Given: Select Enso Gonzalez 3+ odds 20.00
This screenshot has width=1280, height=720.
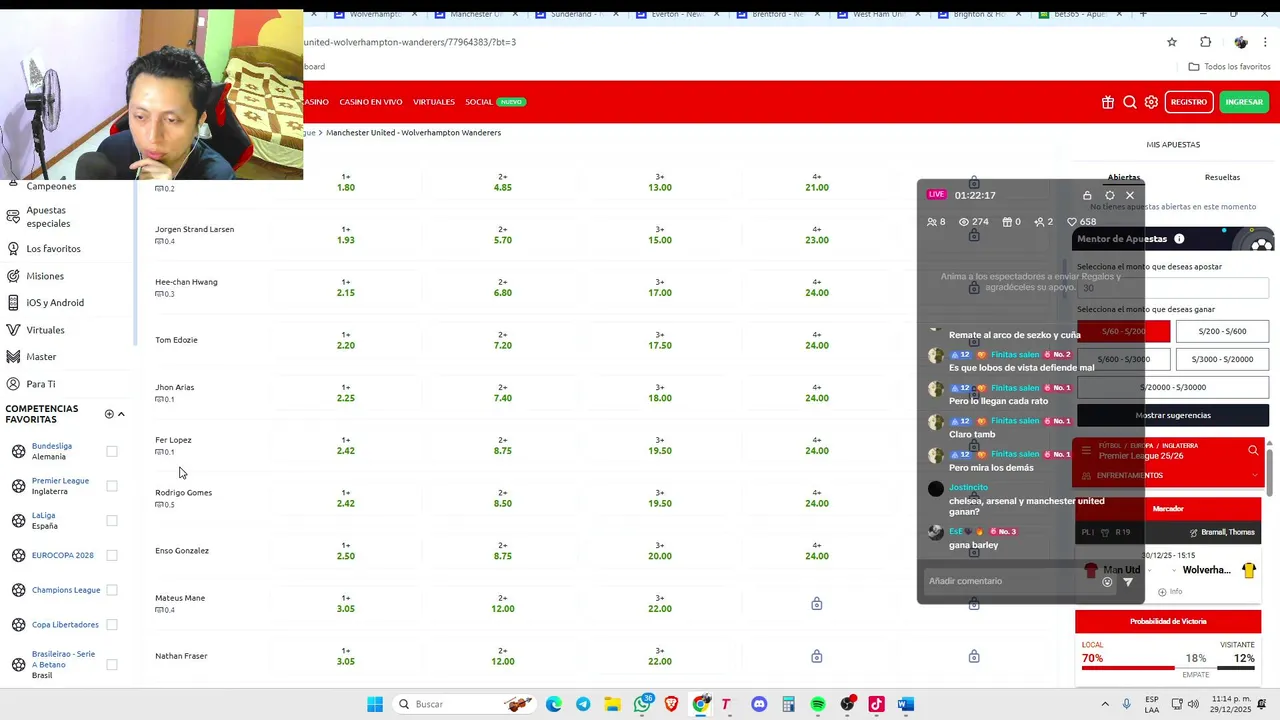Looking at the screenshot, I should coord(660,551).
